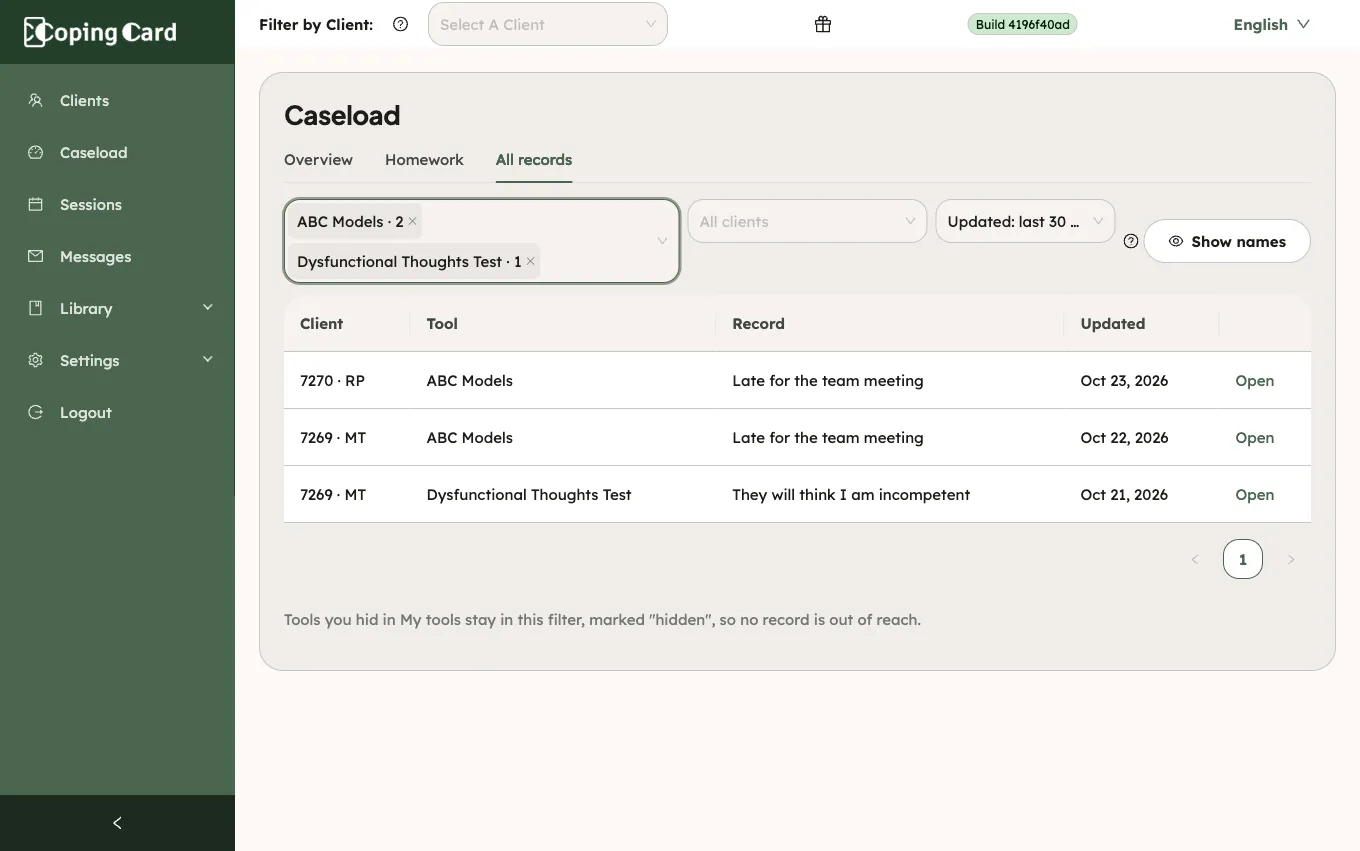Click the "Oct 23, 2026" date cell
The image size is (1360, 851).
click(x=1124, y=381)
